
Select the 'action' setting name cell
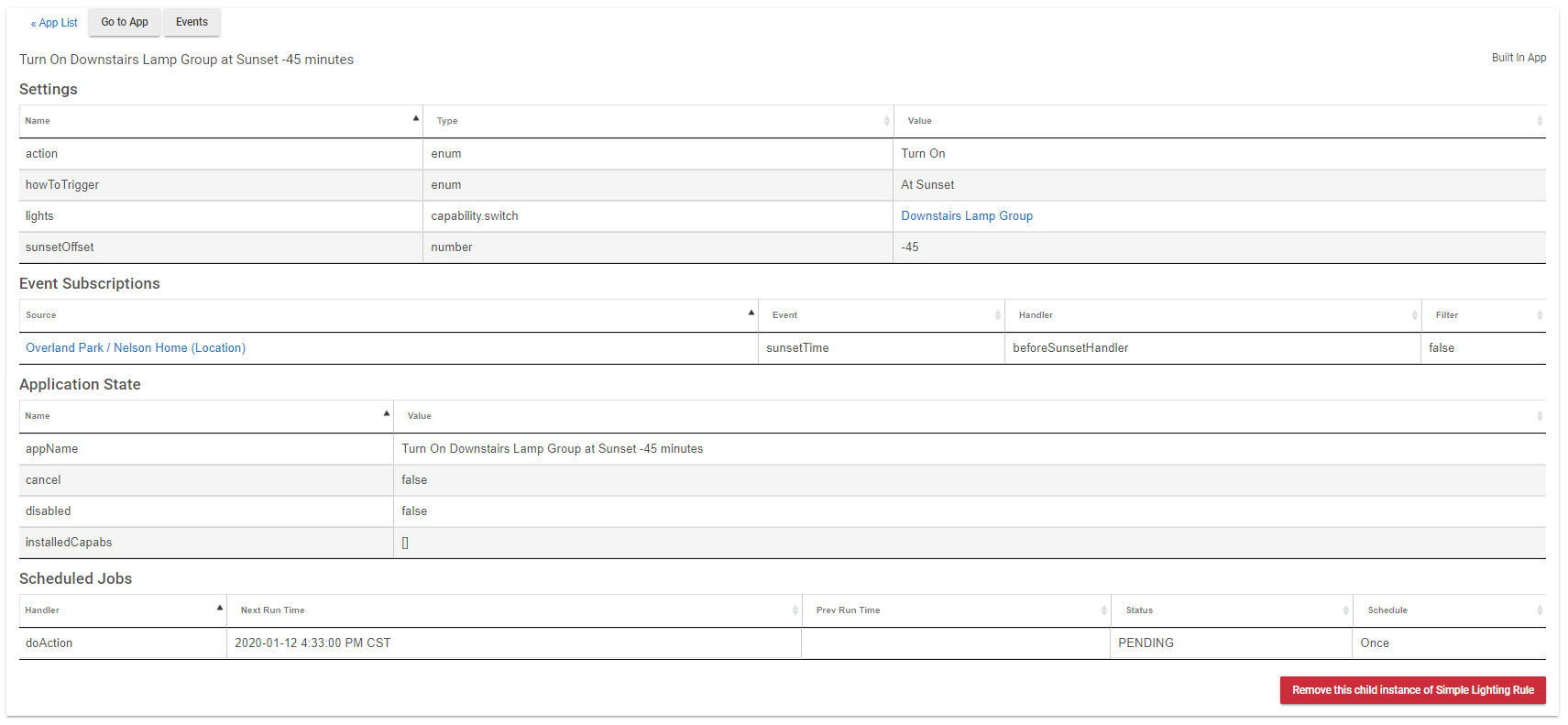221,154
